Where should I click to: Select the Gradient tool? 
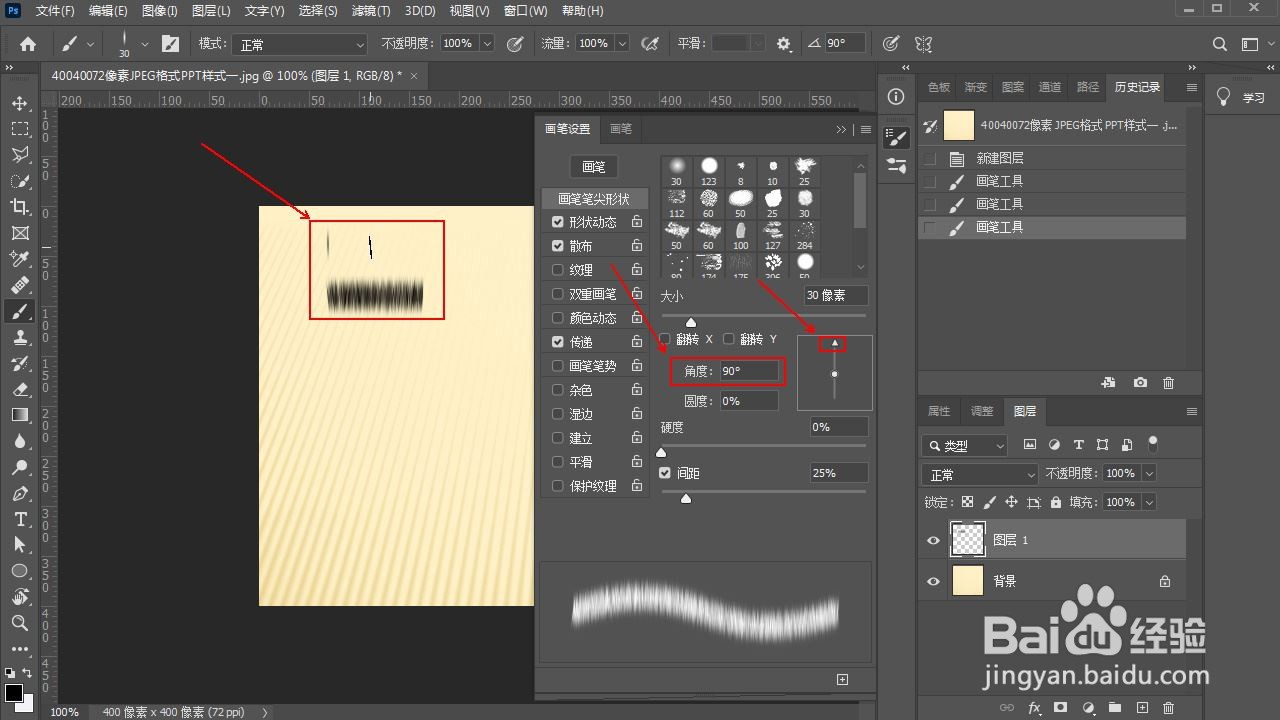tap(20, 415)
